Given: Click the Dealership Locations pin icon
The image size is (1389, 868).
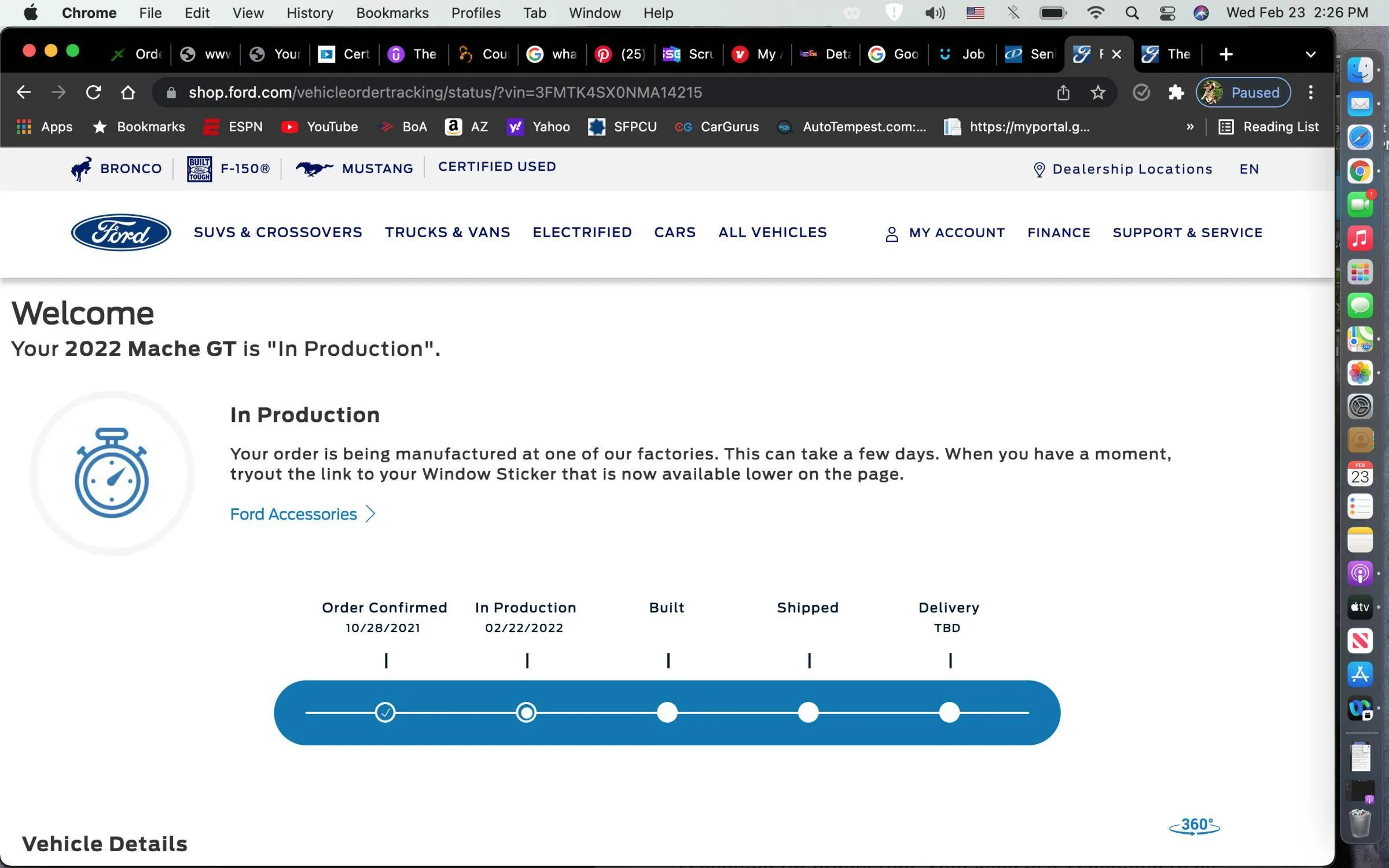Looking at the screenshot, I should tap(1039, 170).
